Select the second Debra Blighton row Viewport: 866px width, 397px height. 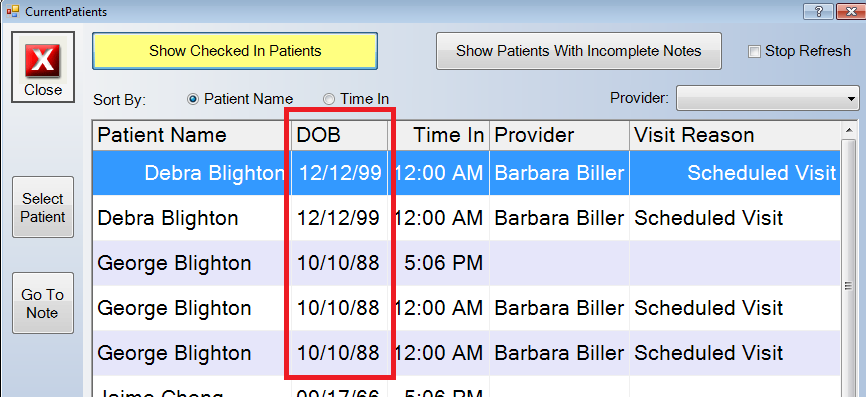[466, 218]
